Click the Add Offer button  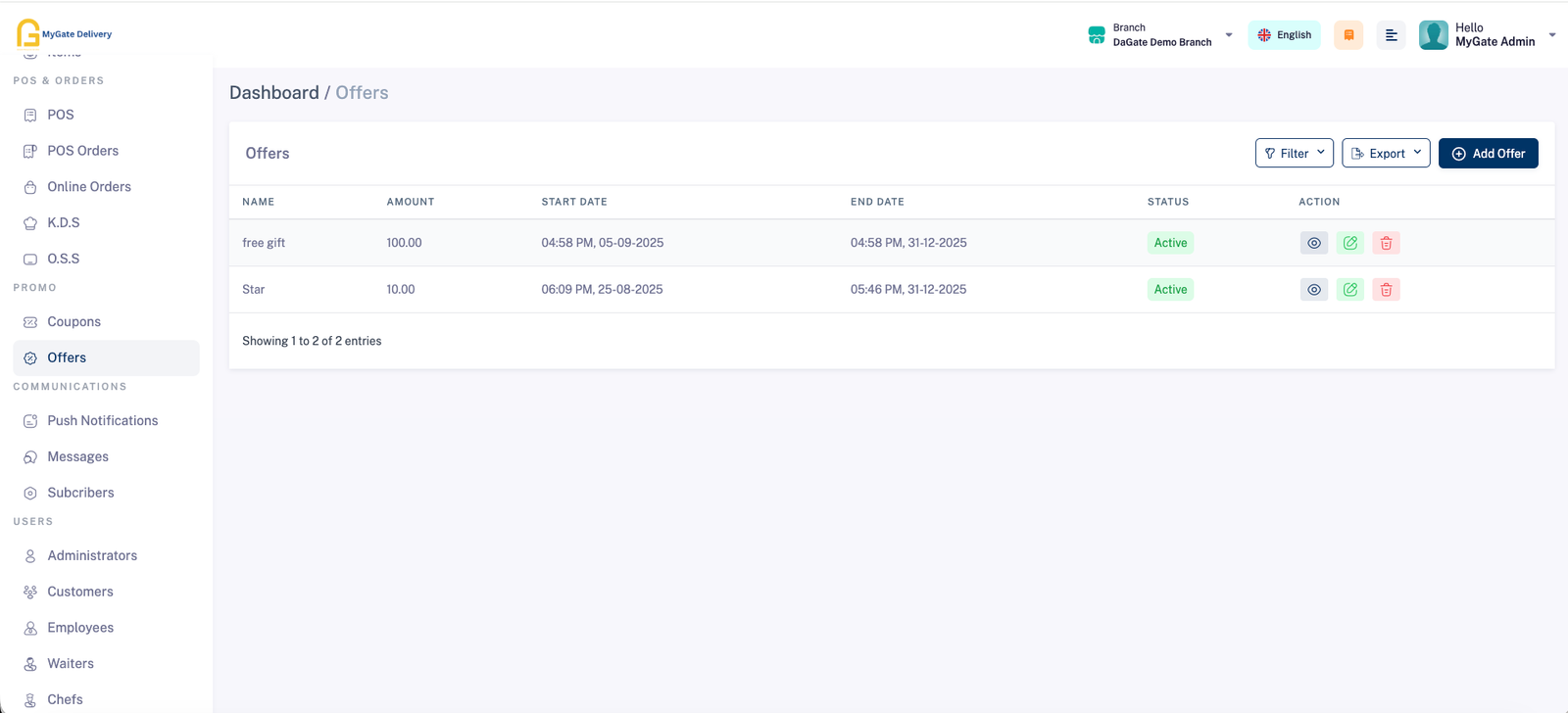tap(1488, 154)
